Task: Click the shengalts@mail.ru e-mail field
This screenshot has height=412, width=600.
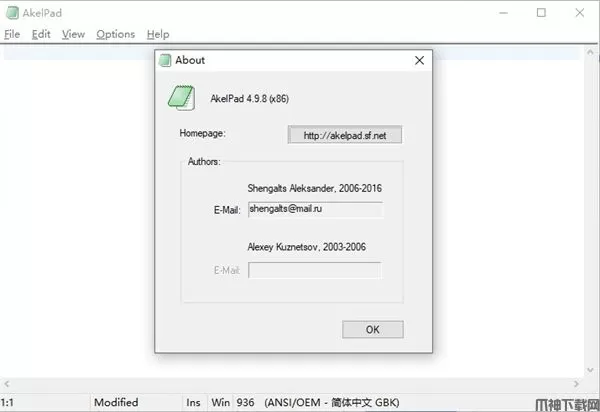Action: tap(315, 209)
